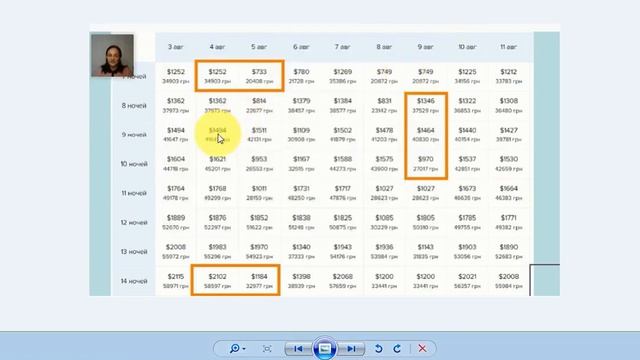
Task: Click the '11 ночей' row label
Action: 134,193
